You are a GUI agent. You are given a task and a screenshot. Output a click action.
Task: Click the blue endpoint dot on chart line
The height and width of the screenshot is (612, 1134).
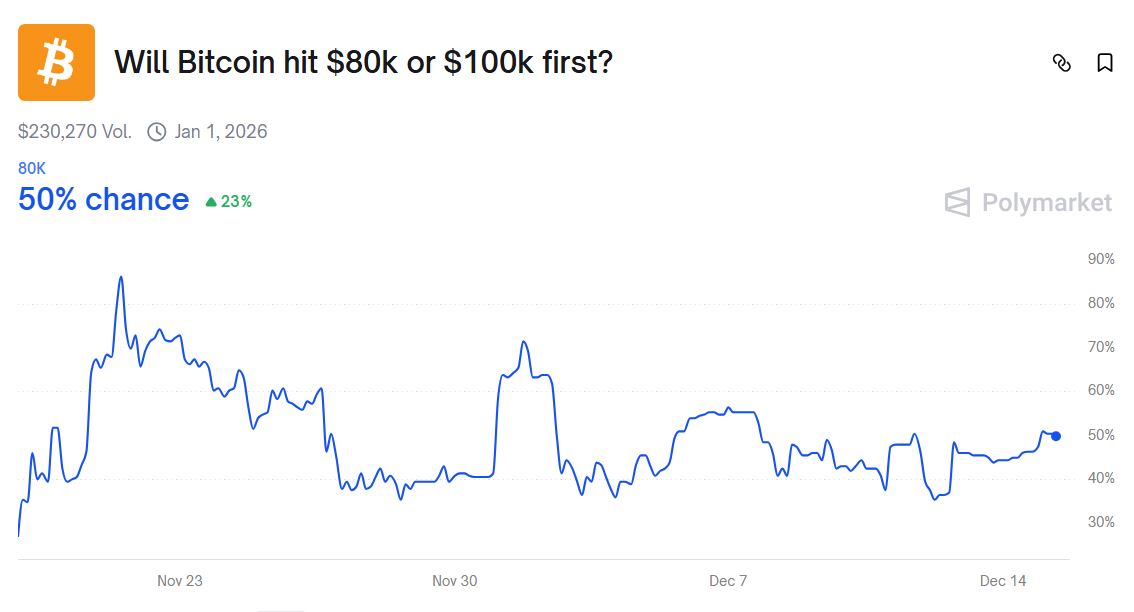tap(1056, 436)
